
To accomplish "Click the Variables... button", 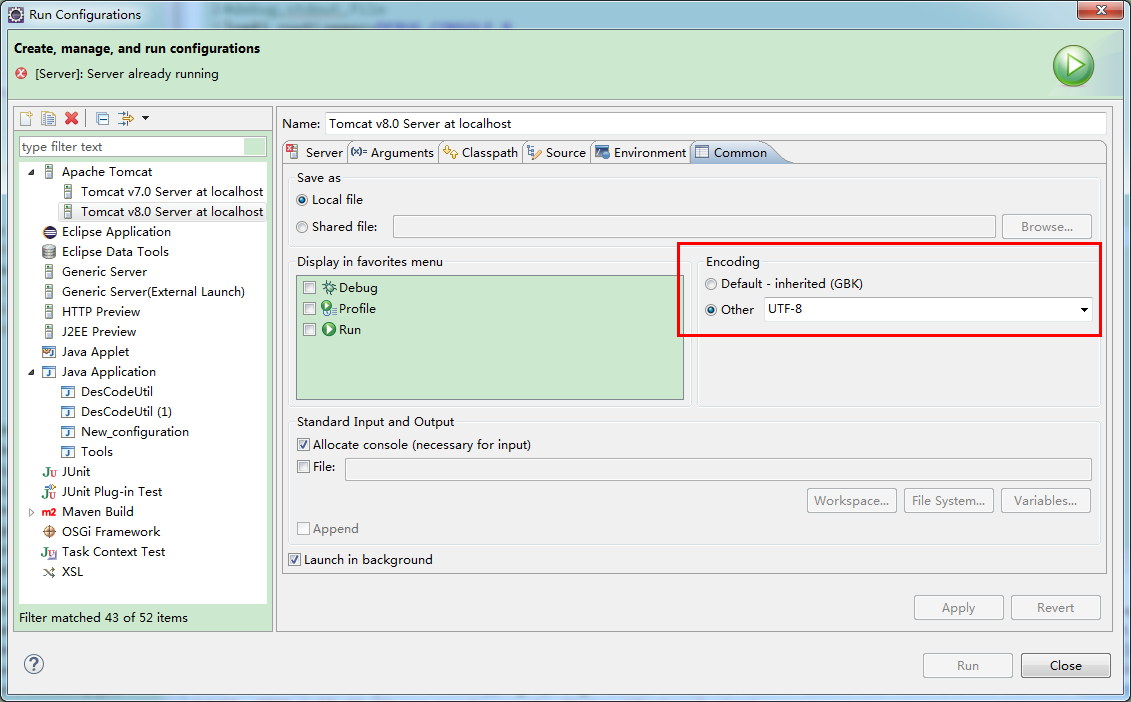I will [1045, 501].
